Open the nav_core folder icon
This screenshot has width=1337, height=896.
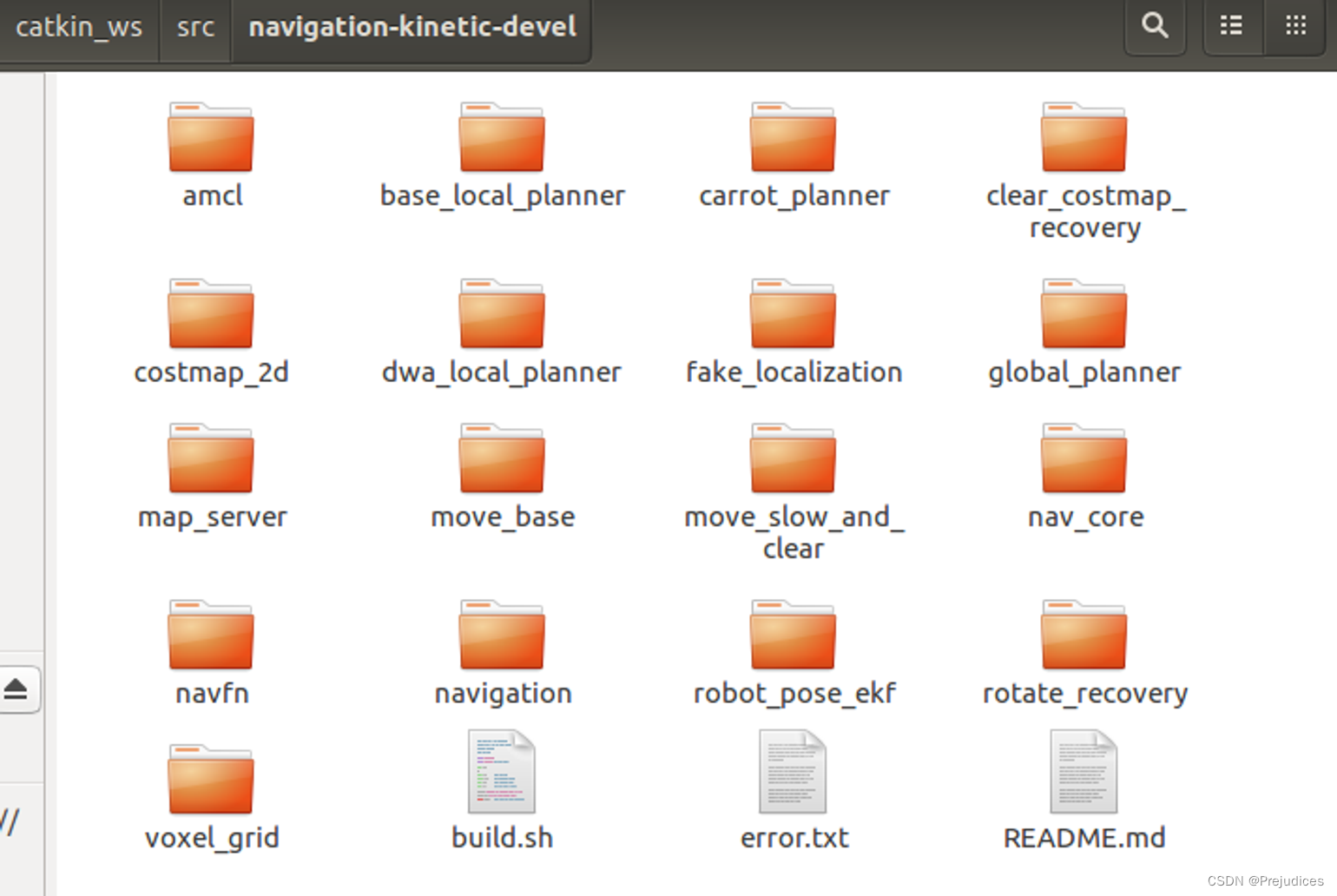coord(1083,458)
